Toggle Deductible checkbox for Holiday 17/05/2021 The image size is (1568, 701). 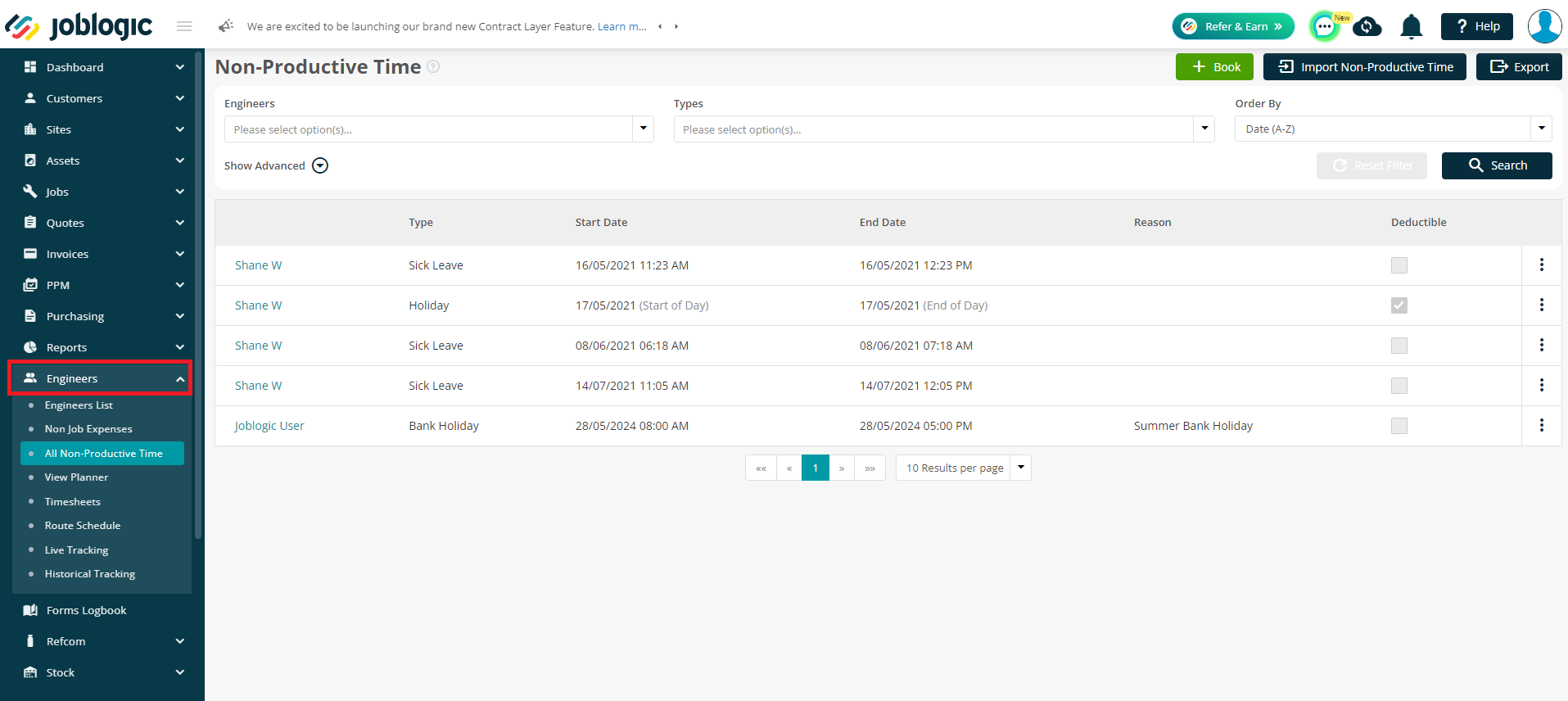click(x=1399, y=305)
